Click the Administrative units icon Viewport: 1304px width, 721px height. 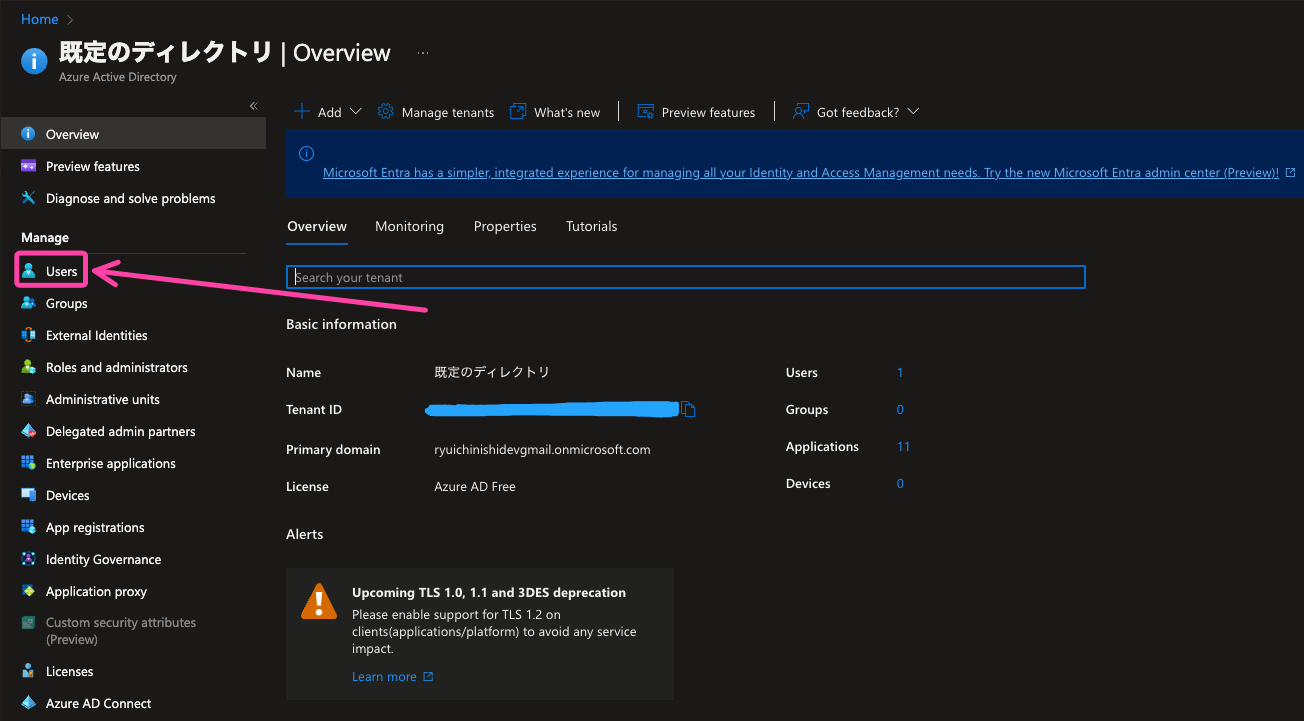coord(28,399)
